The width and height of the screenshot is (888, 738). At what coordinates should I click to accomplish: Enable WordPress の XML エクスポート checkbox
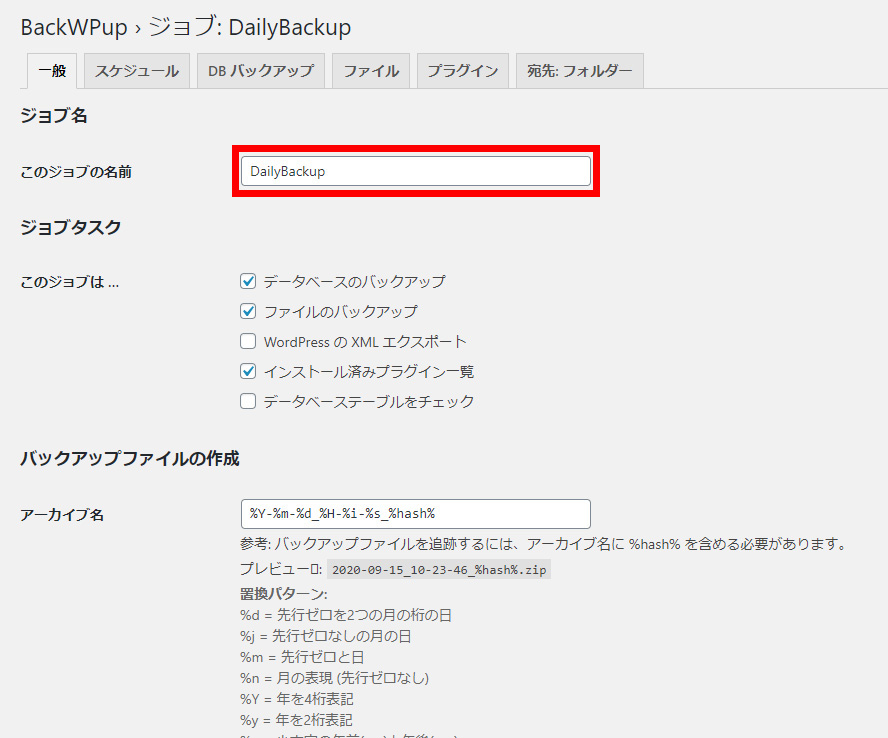click(249, 342)
